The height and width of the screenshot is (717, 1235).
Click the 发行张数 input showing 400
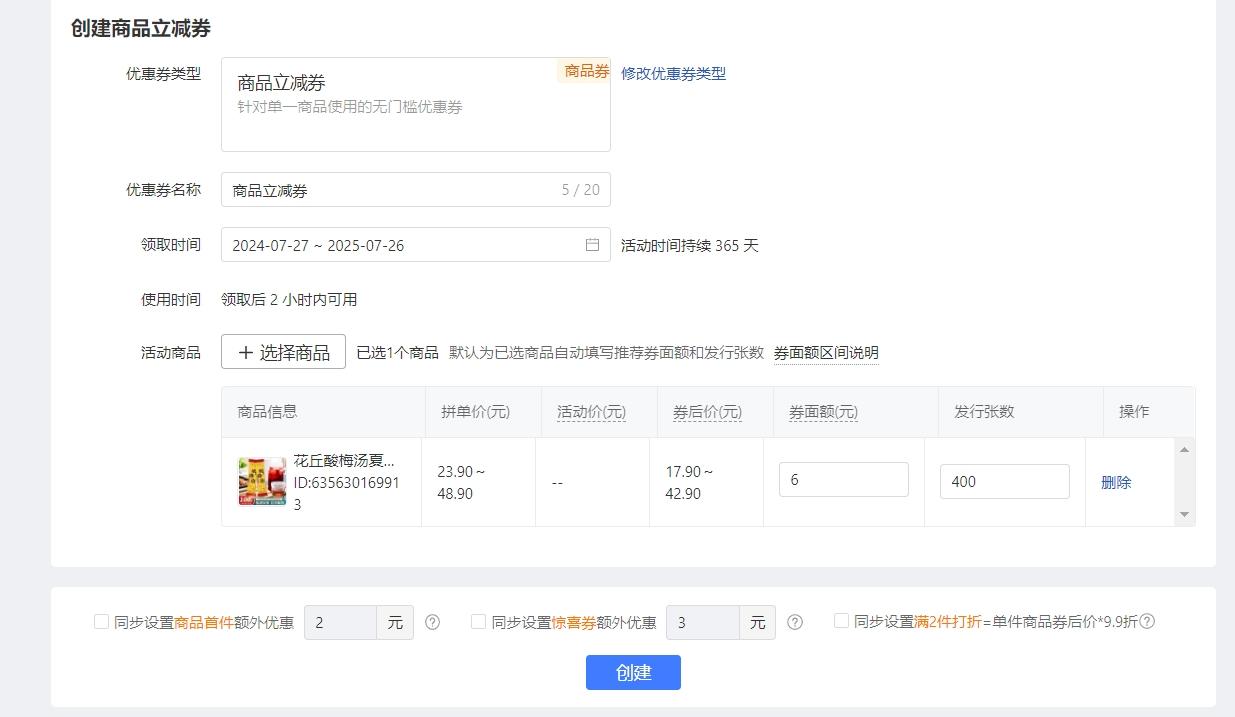click(x=1004, y=481)
